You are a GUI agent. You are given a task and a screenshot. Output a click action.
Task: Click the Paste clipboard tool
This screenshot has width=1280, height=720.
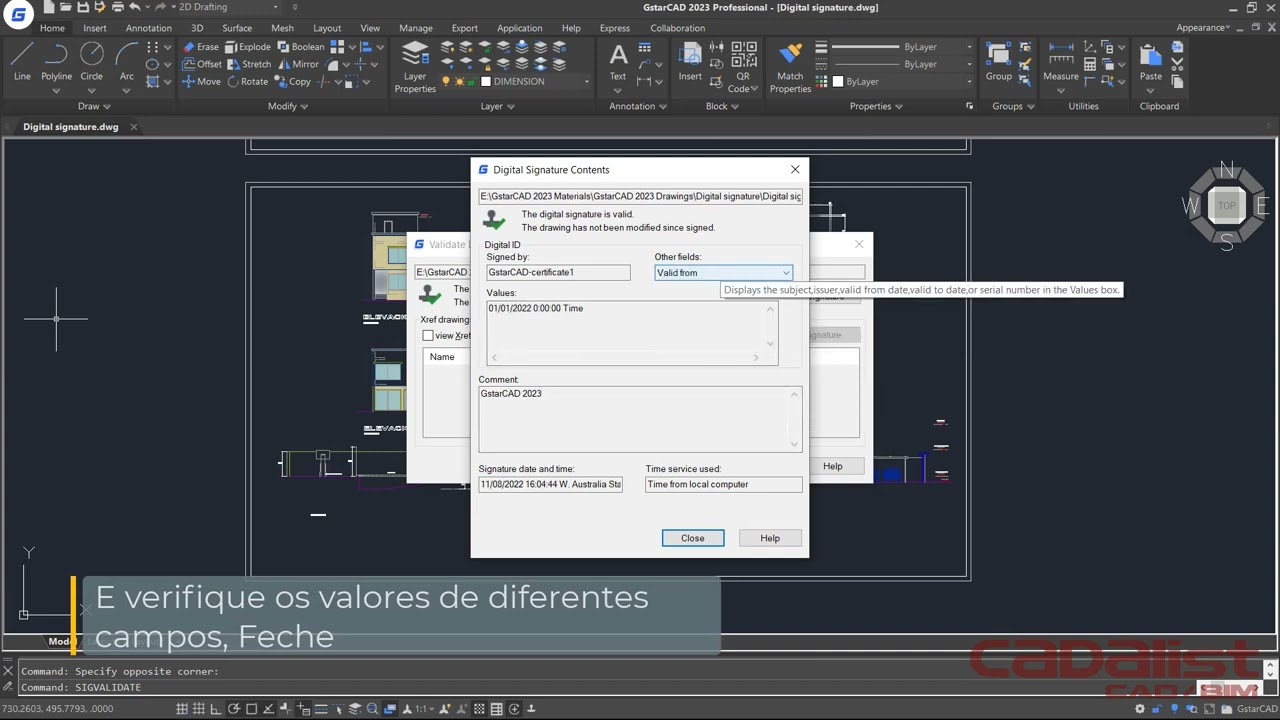[1151, 62]
